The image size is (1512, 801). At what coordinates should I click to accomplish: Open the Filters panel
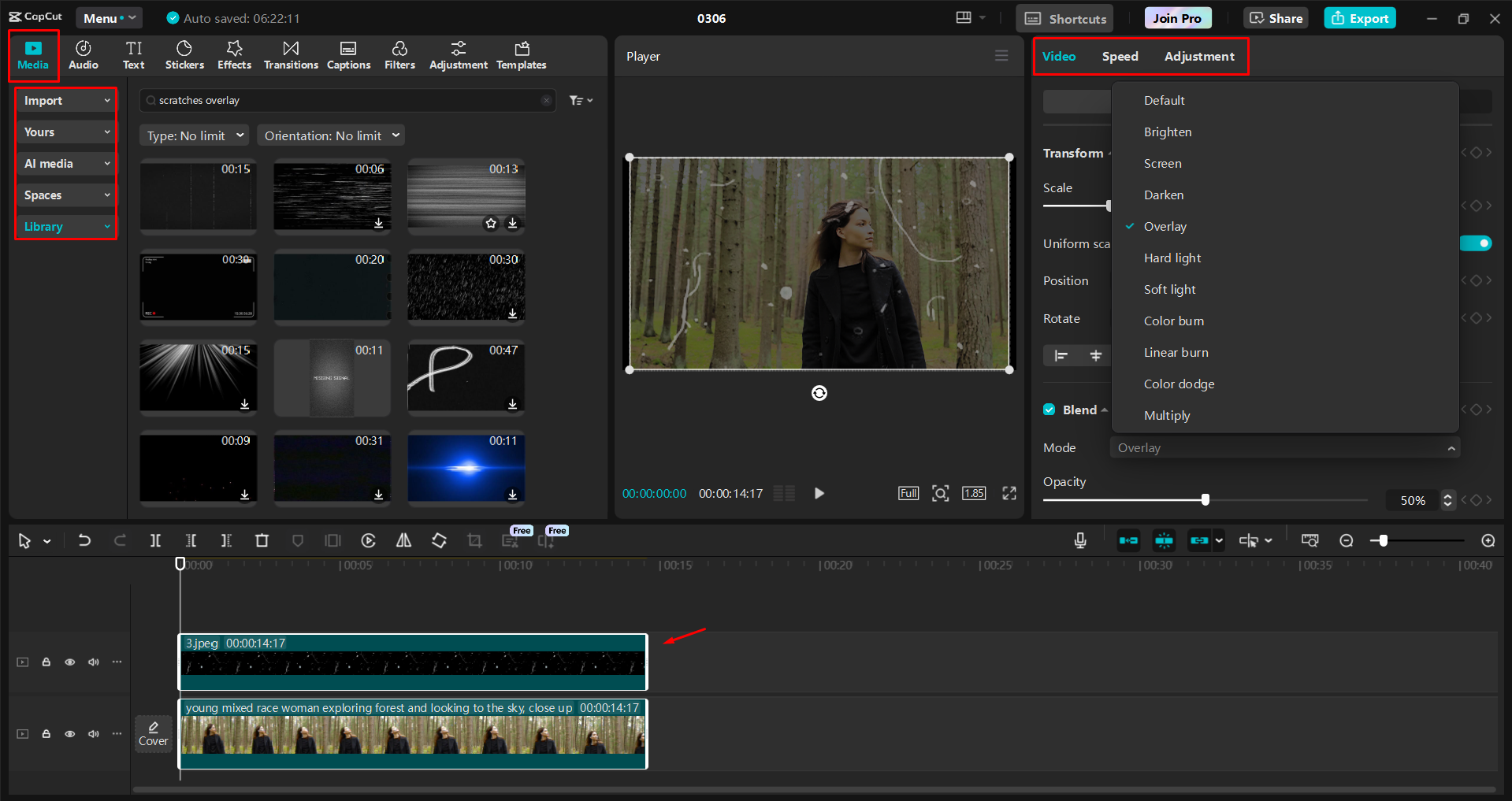399,54
